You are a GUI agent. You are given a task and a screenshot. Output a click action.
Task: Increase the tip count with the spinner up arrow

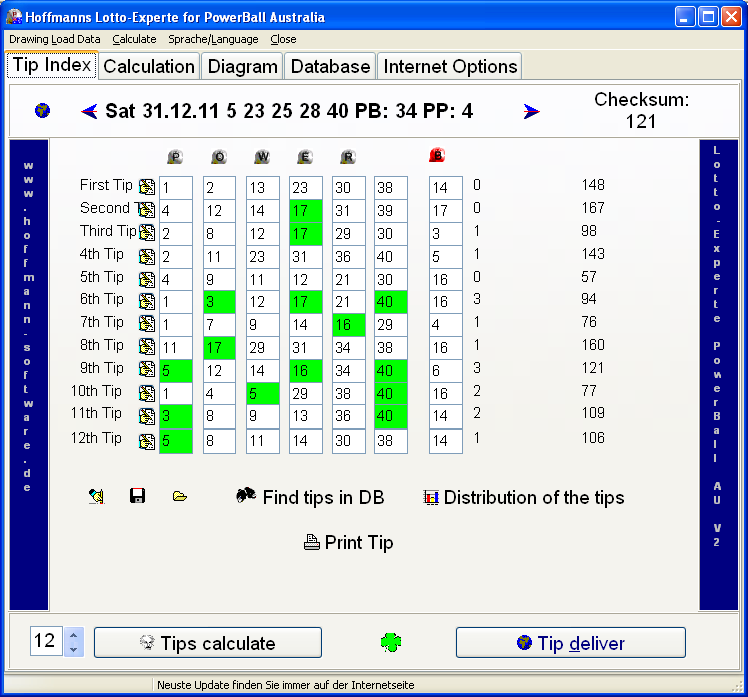pos(73,636)
